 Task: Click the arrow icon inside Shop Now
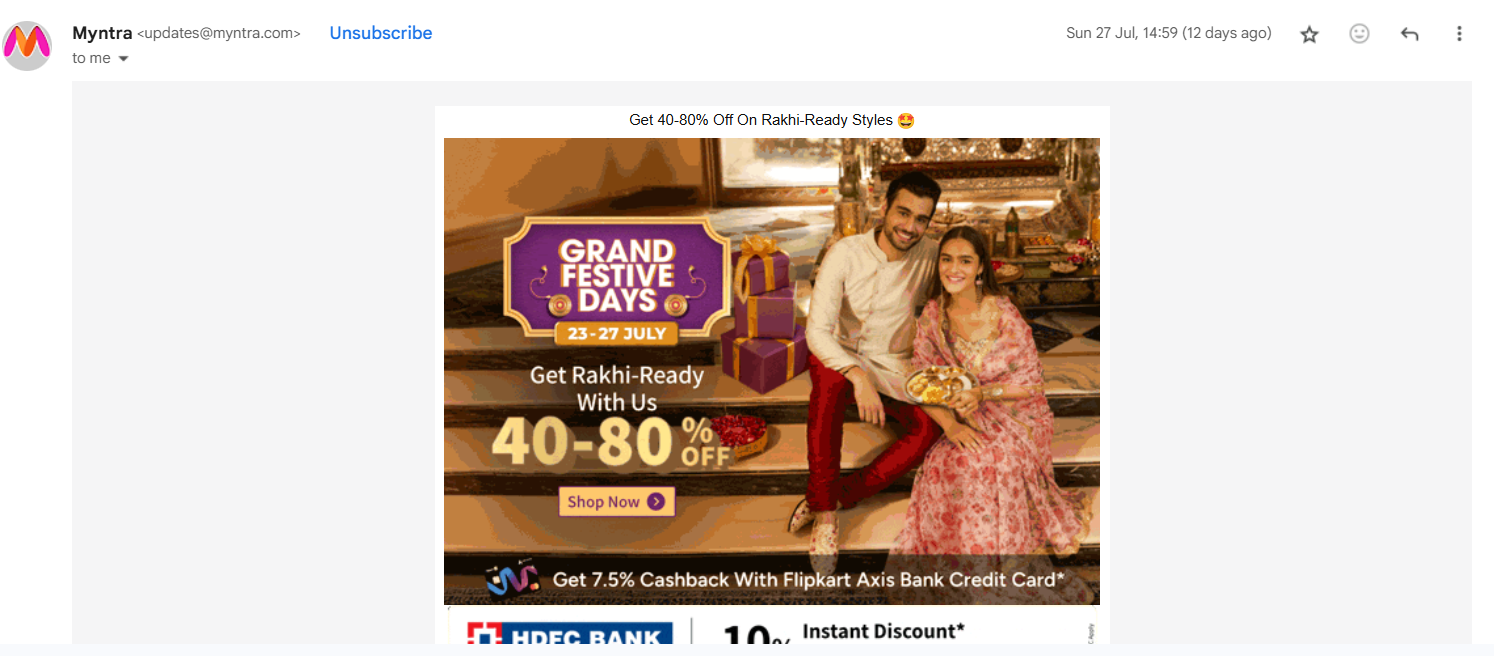(x=656, y=502)
